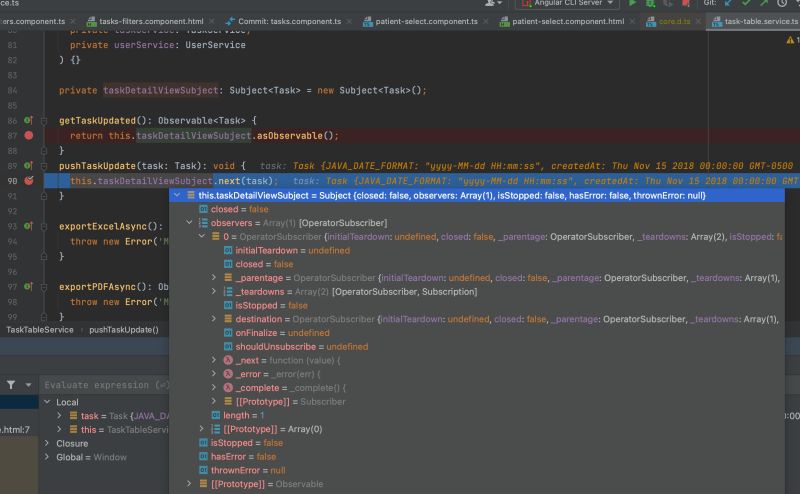Expand the _parentage node

(214, 278)
